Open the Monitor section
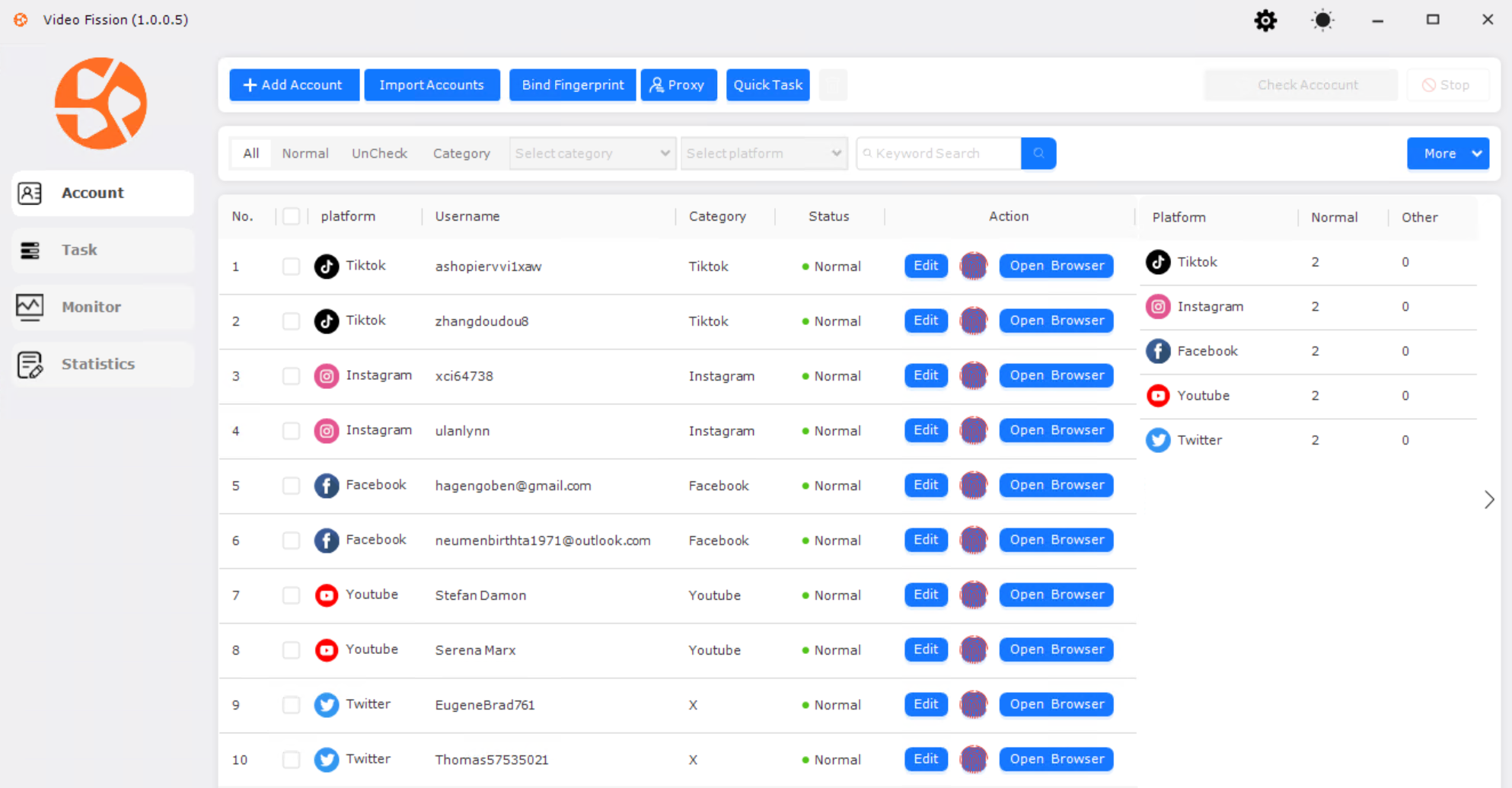The image size is (1512, 788). (x=103, y=308)
